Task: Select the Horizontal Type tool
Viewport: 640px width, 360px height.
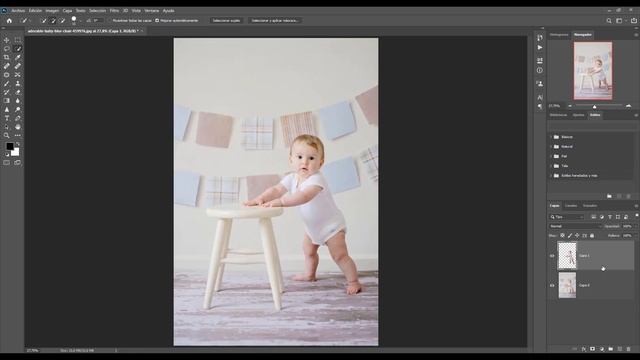Action: [7, 118]
